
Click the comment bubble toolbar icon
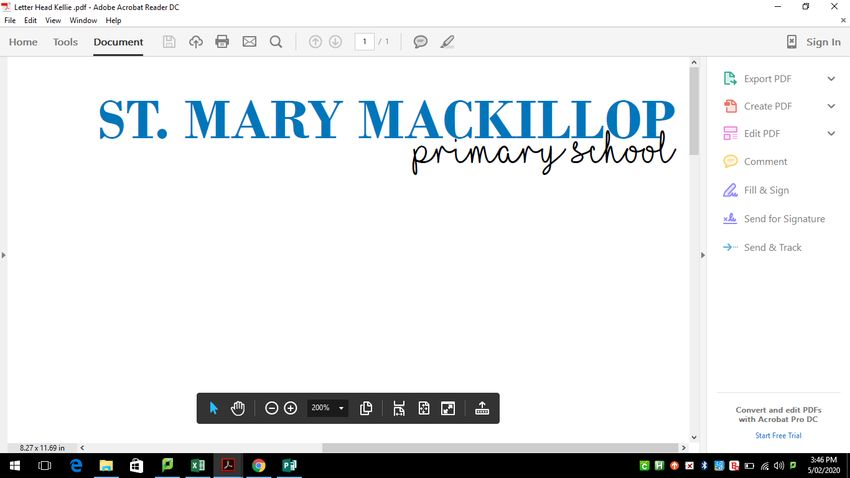pos(420,42)
